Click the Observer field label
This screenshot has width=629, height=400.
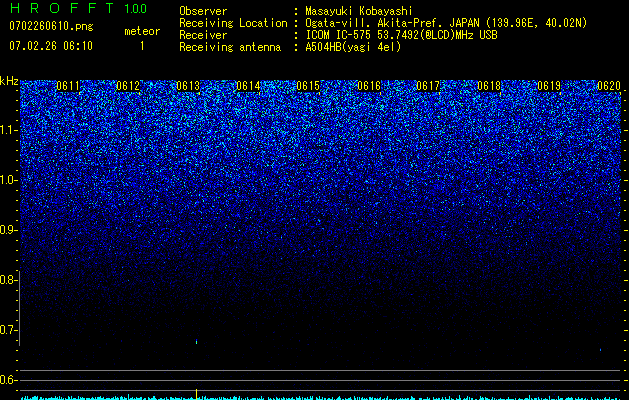point(203,11)
